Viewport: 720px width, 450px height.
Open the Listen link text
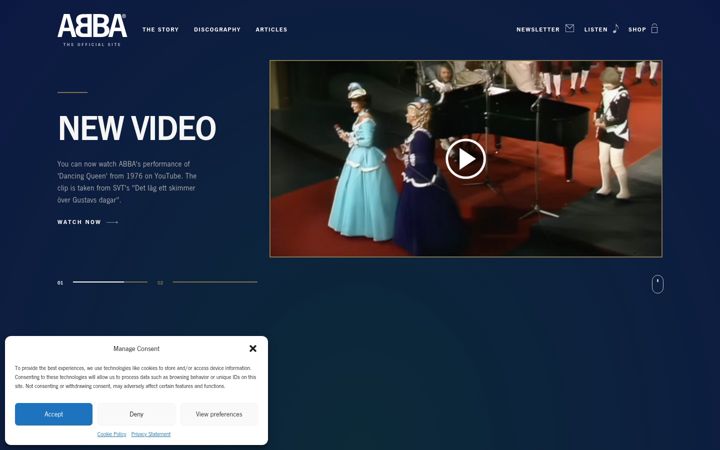[x=596, y=29]
